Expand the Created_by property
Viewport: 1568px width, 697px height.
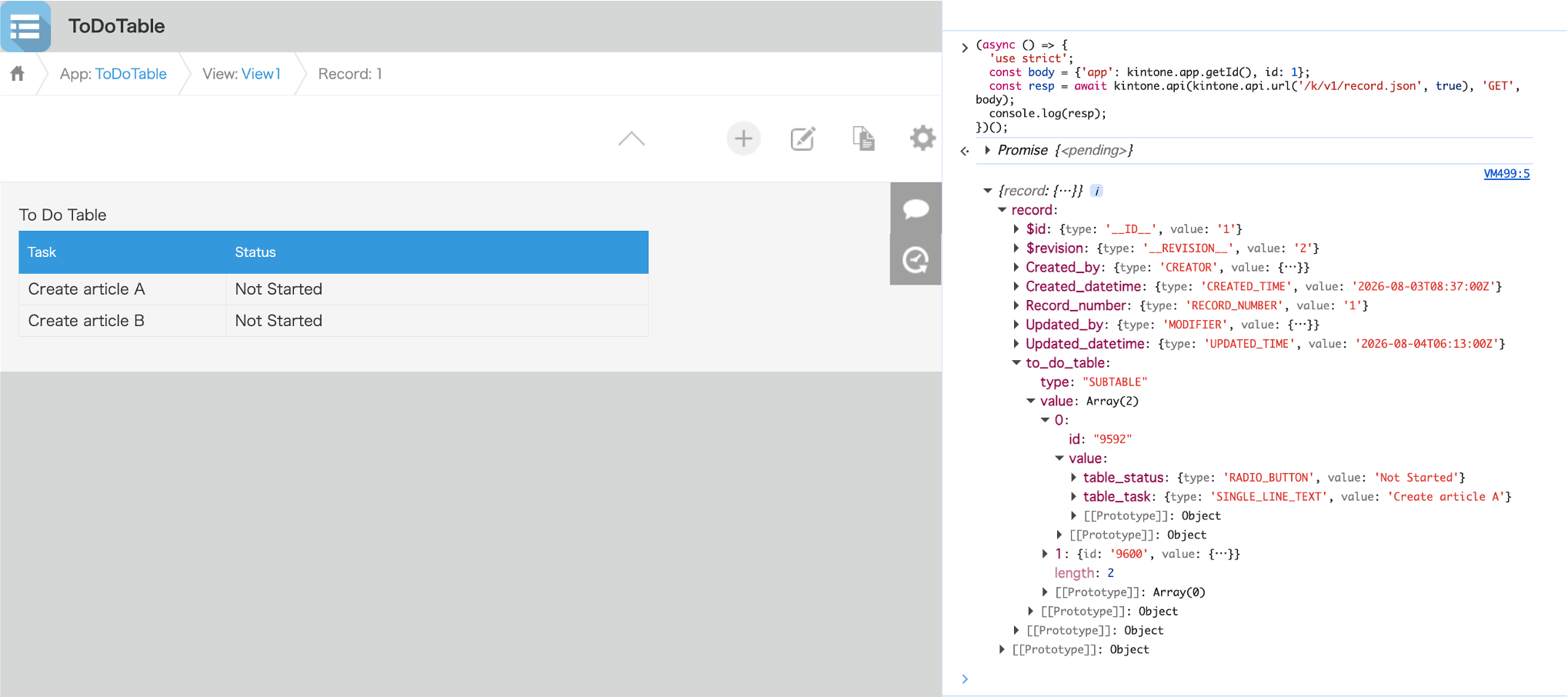[1016, 268]
